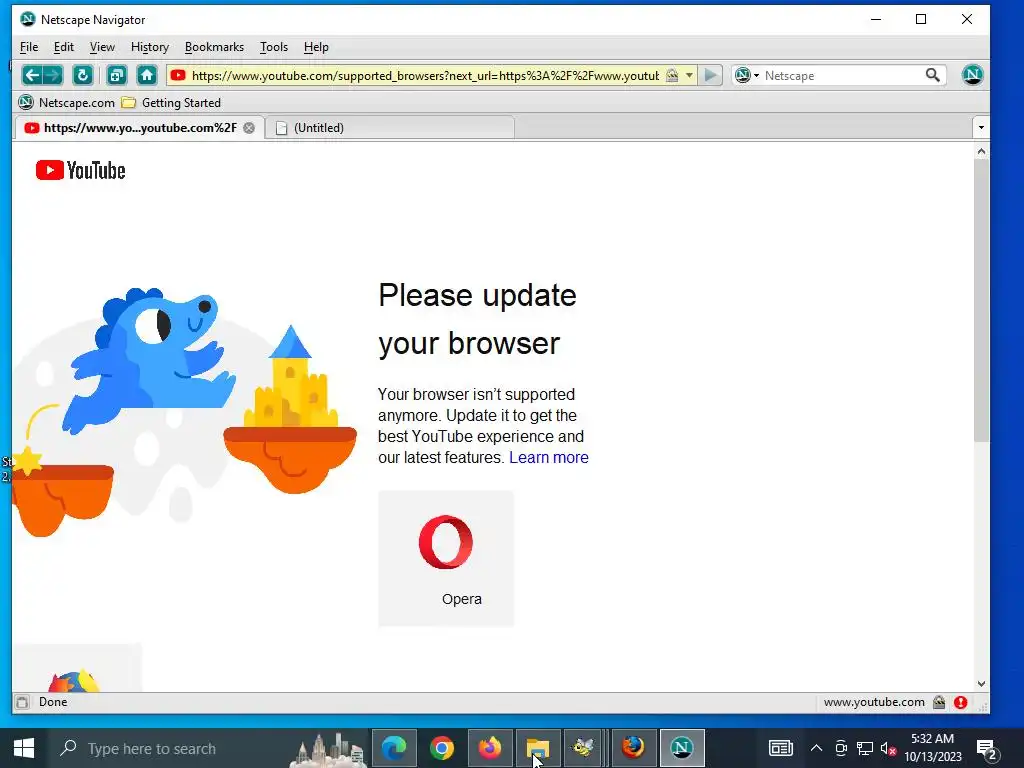Screen dimensions: 1024x768
Task: Open the list-all-tabs dropdown
Action: point(981,127)
